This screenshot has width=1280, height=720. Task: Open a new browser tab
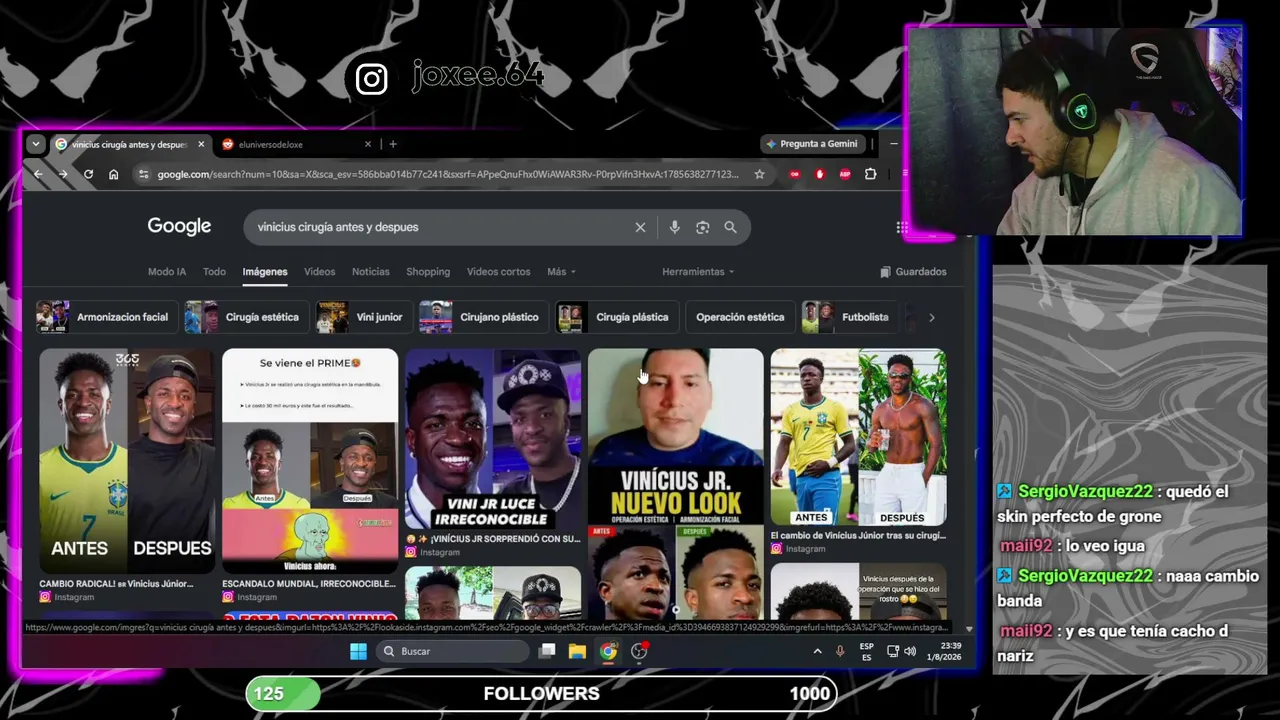point(393,144)
